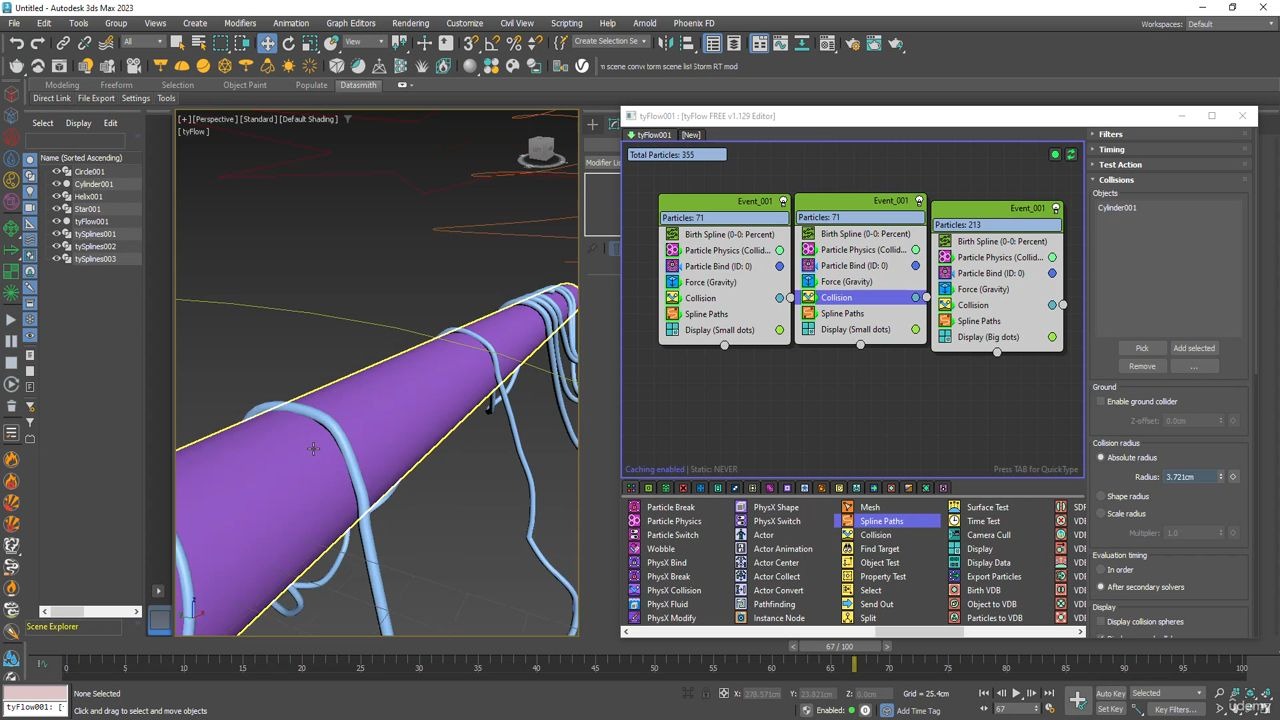This screenshot has height=720, width=1280.
Task: Click the Redo arrow in main toolbar
Action: pos(38,43)
